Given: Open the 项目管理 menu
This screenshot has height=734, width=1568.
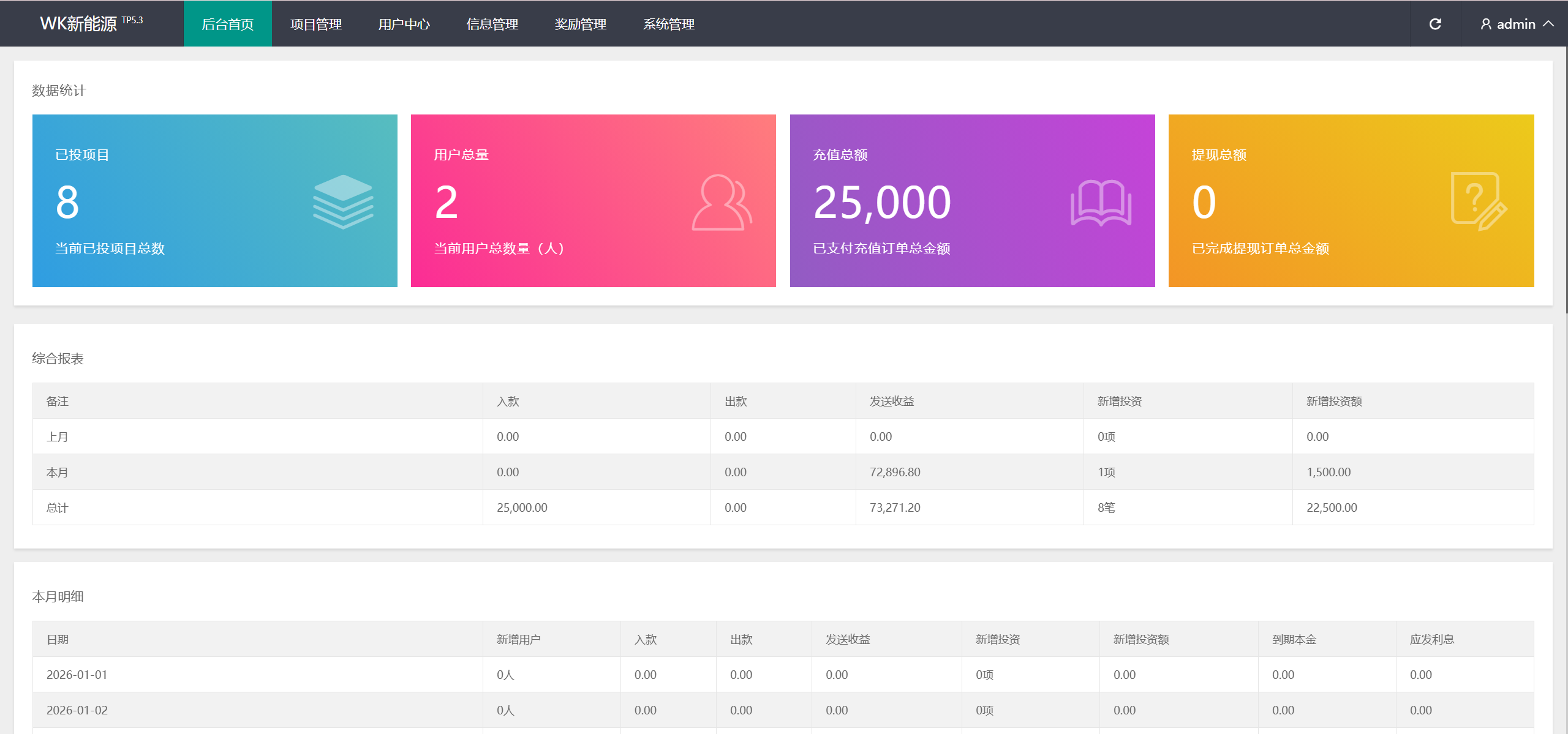Looking at the screenshot, I should coord(315,24).
